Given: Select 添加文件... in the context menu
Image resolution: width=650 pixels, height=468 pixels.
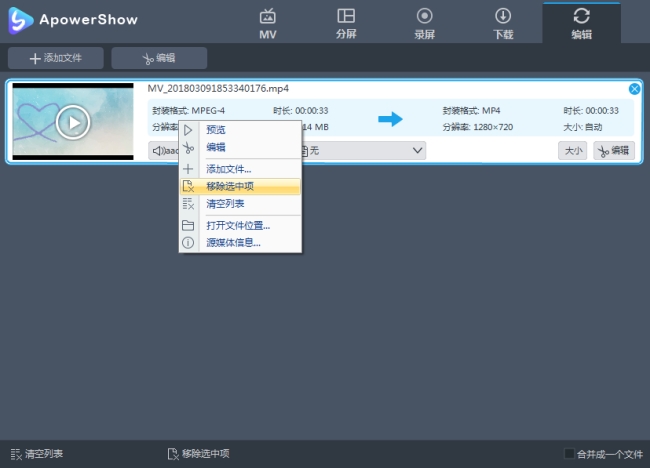Looking at the screenshot, I should [228, 169].
